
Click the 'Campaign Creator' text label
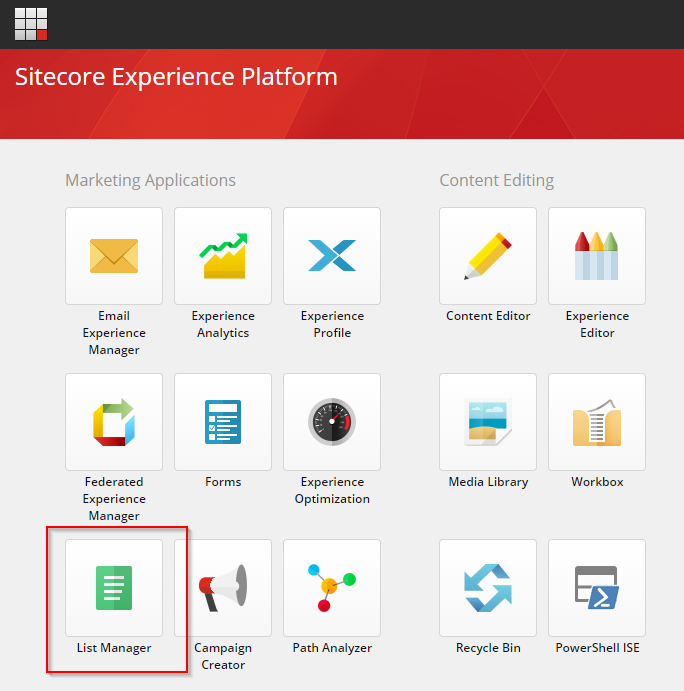click(x=223, y=656)
